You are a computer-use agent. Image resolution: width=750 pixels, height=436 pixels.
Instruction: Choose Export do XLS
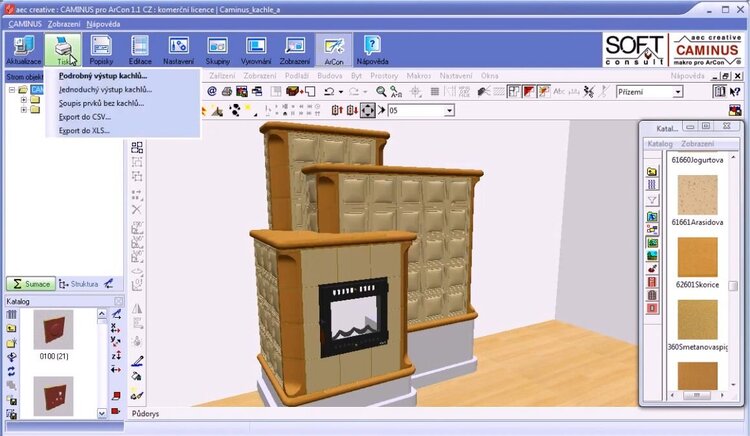tap(84, 131)
